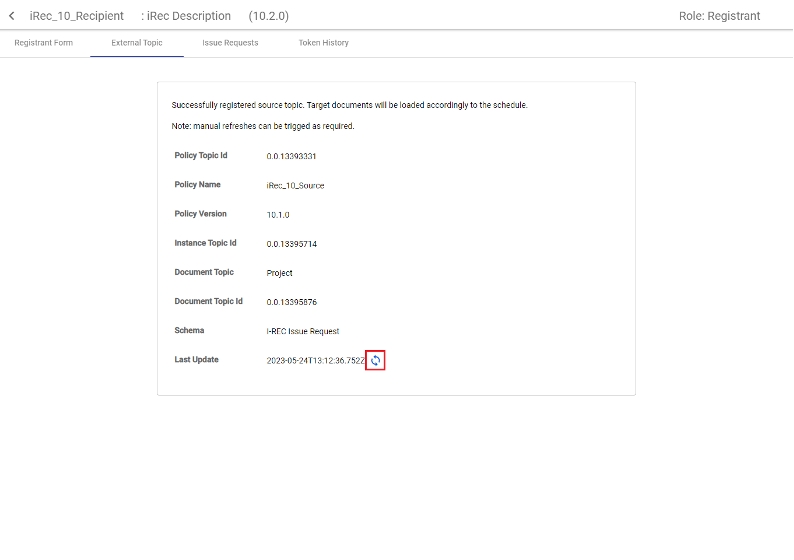Click the Schema value I-REC Issue Request
This screenshot has height=560, width=794.
(x=303, y=331)
